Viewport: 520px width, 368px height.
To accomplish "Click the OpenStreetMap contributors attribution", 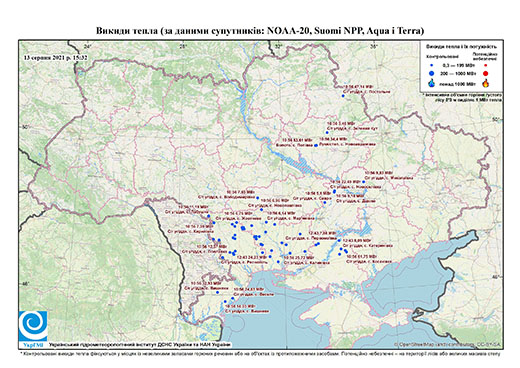I will tap(448, 344).
